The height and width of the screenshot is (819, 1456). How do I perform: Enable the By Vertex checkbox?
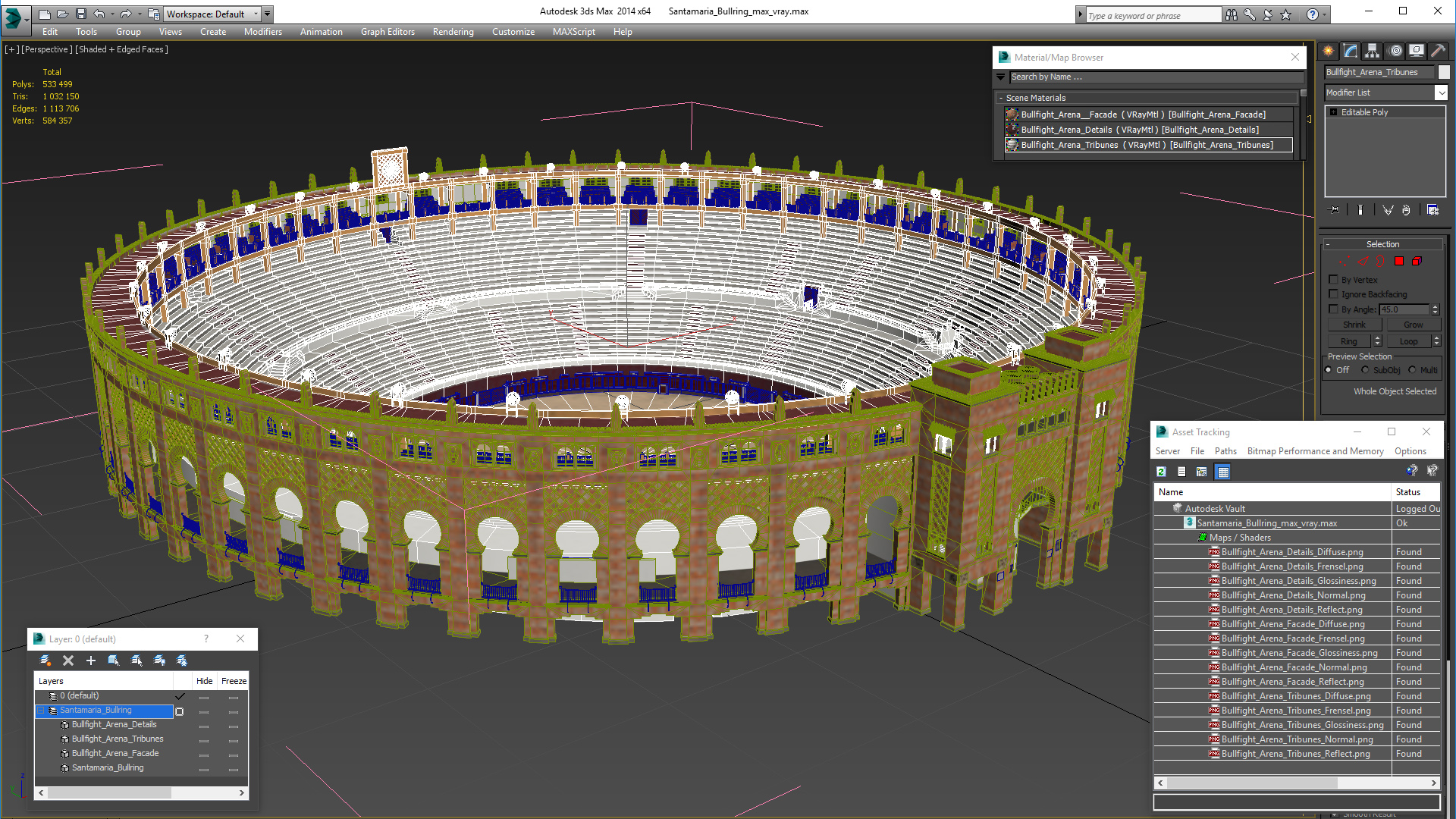(x=1334, y=280)
